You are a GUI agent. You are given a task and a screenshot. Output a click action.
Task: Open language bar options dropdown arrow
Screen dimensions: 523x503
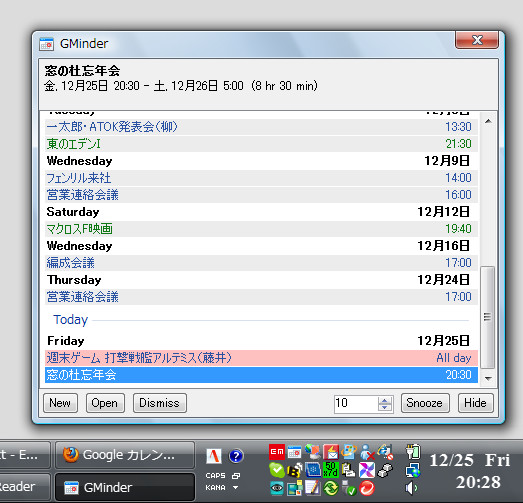[x=235, y=488]
